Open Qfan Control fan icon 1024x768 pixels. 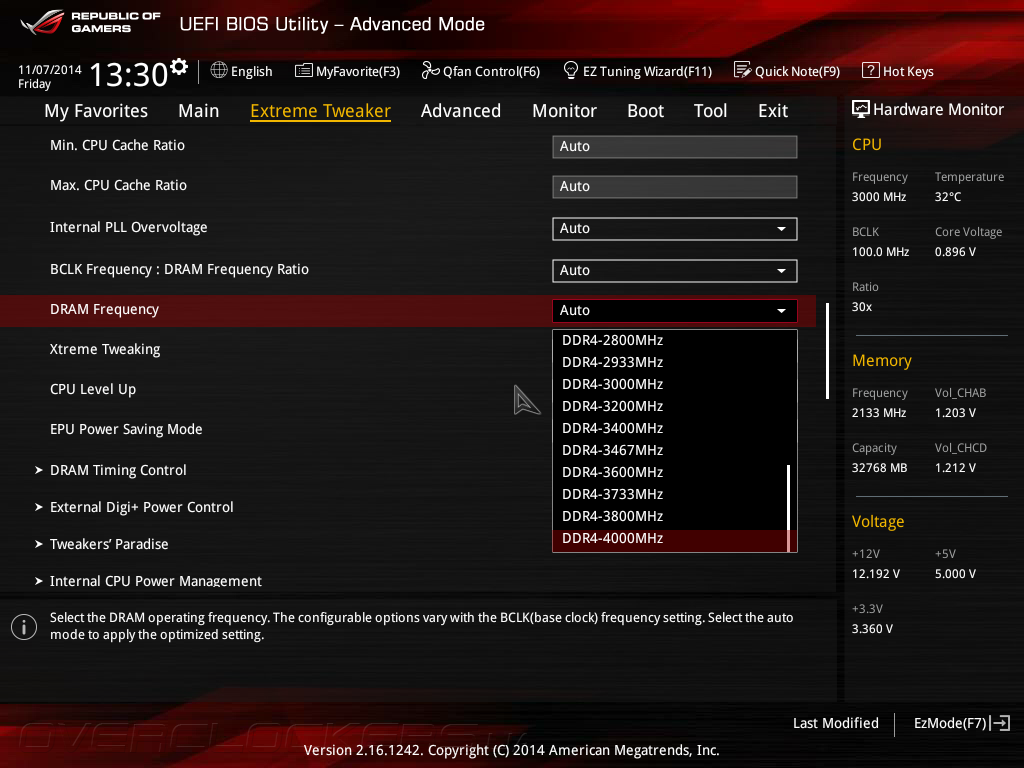coord(430,70)
